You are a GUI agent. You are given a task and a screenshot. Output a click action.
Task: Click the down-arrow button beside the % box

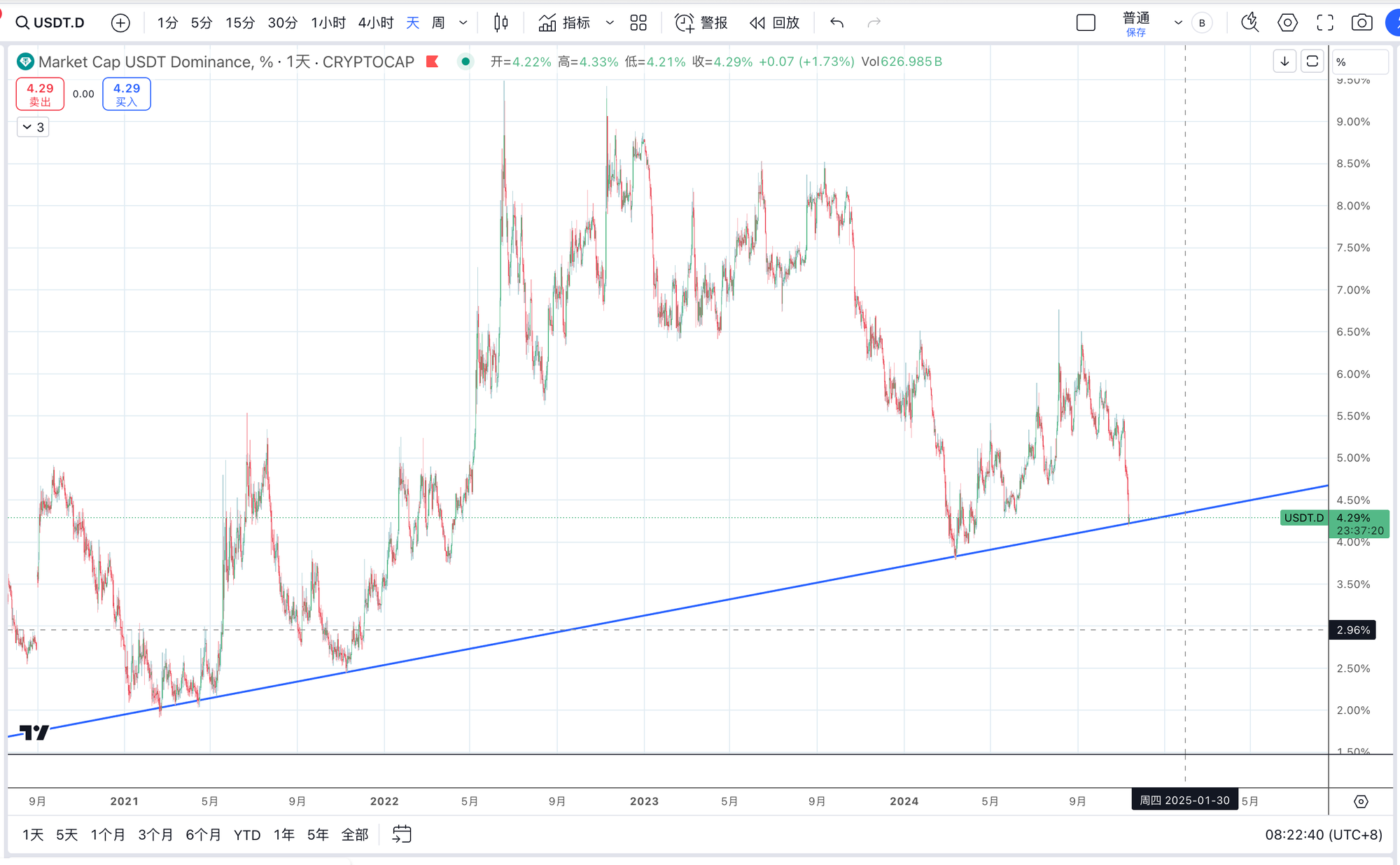1284,62
